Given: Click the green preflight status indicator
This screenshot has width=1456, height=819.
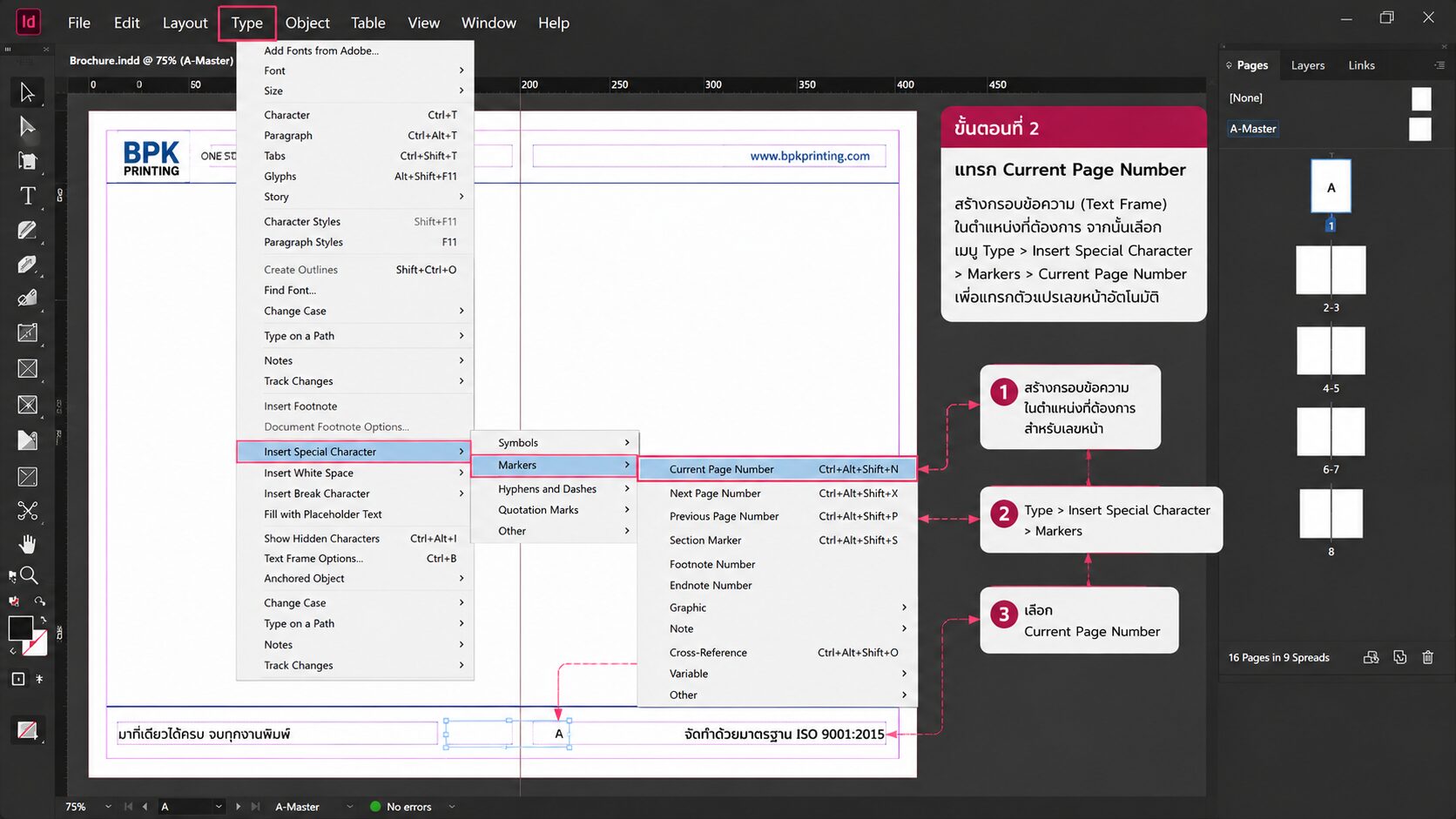Looking at the screenshot, I should (x=375, y=807).
